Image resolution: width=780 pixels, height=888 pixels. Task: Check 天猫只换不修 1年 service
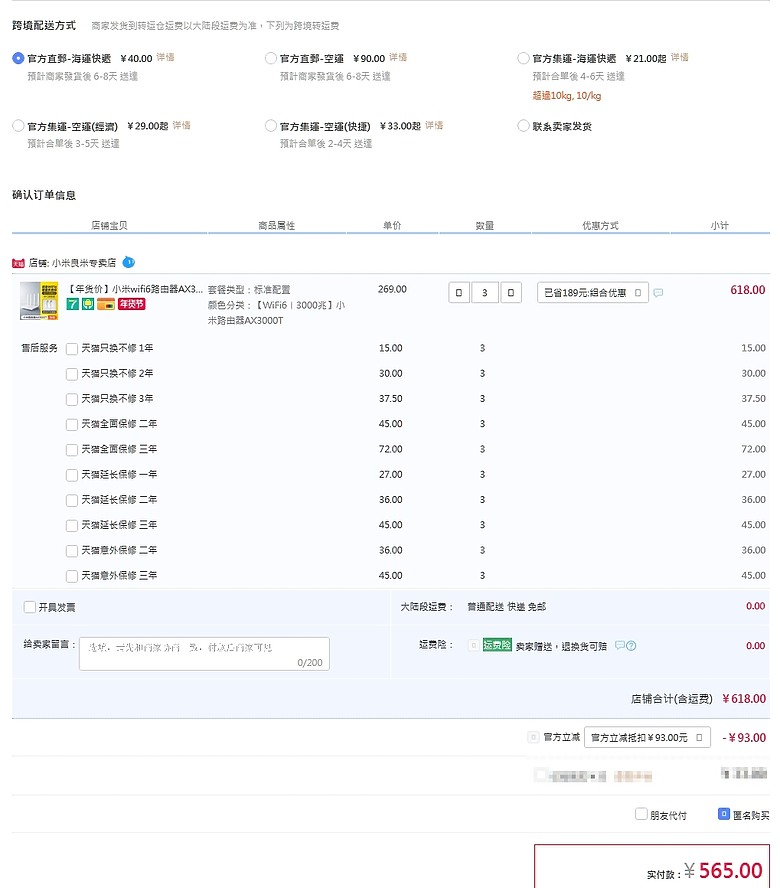[72, 349]
